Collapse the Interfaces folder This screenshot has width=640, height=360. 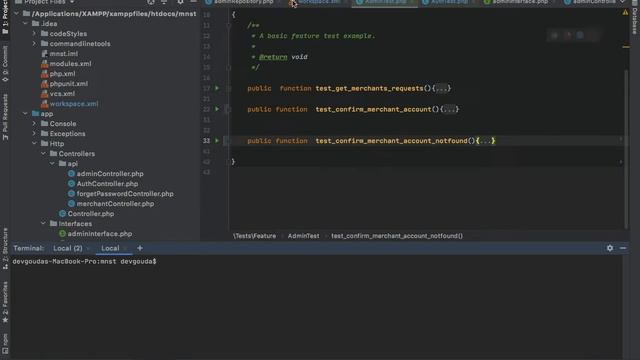[43, 223]
